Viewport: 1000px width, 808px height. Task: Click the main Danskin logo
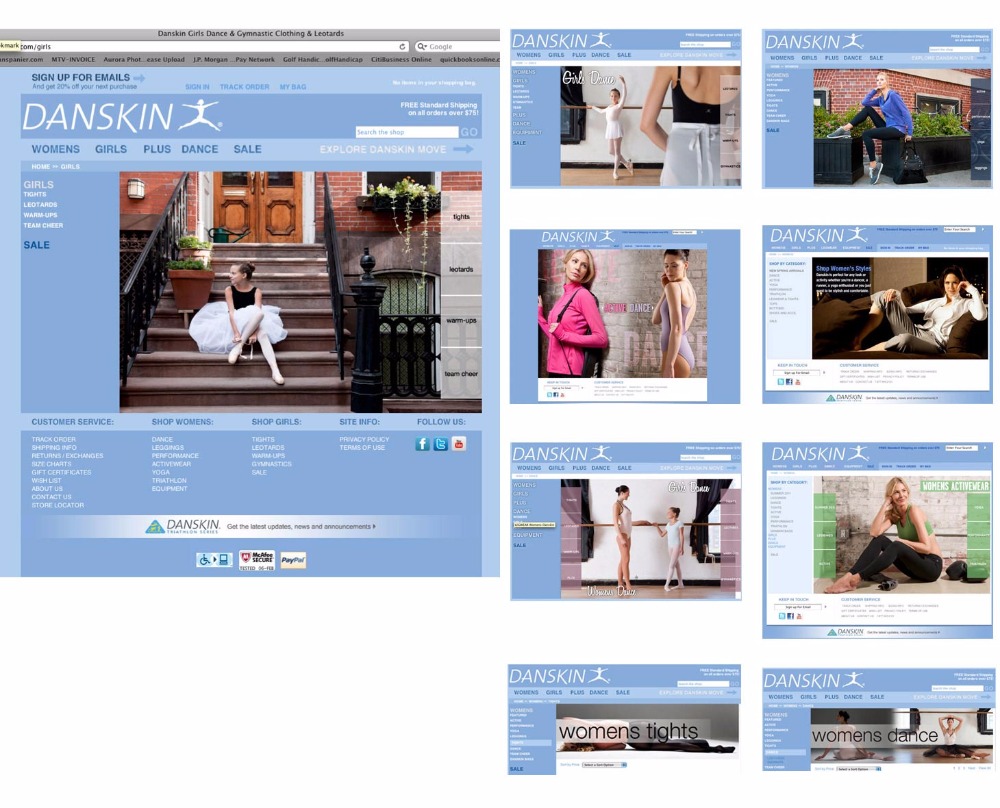[x=122, y=117]
